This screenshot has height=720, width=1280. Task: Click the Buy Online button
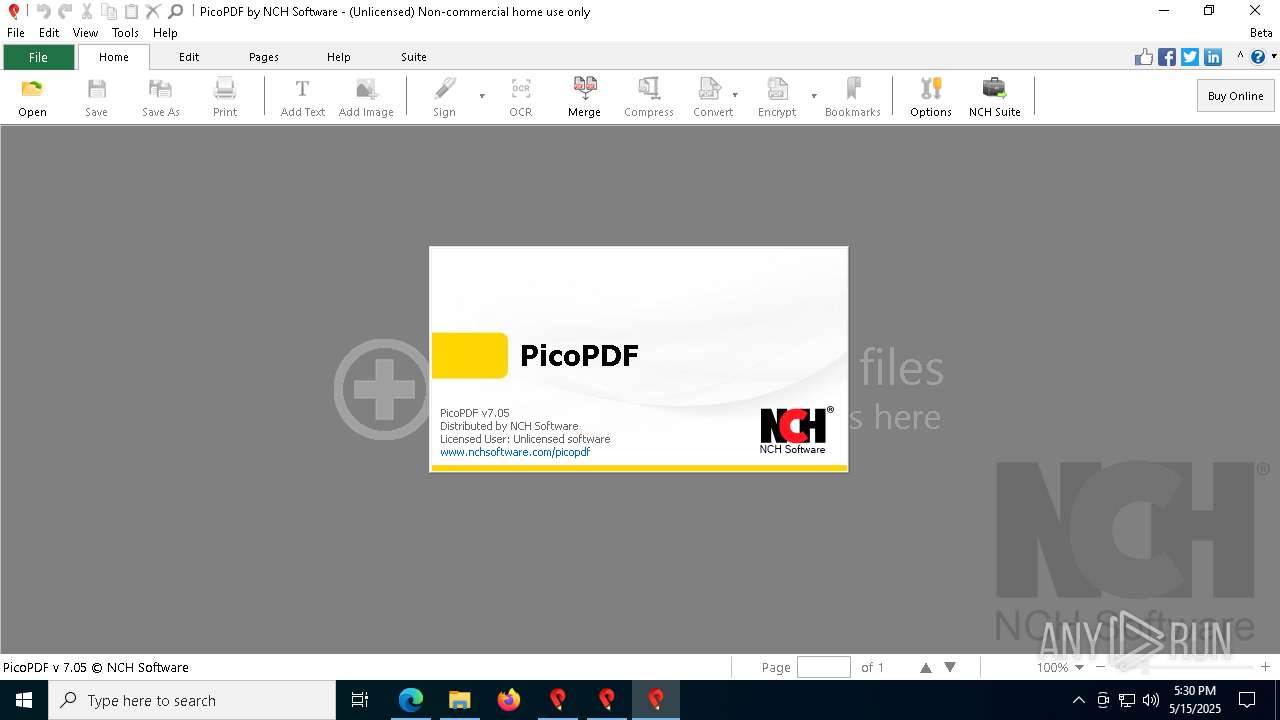[1235, 96]
